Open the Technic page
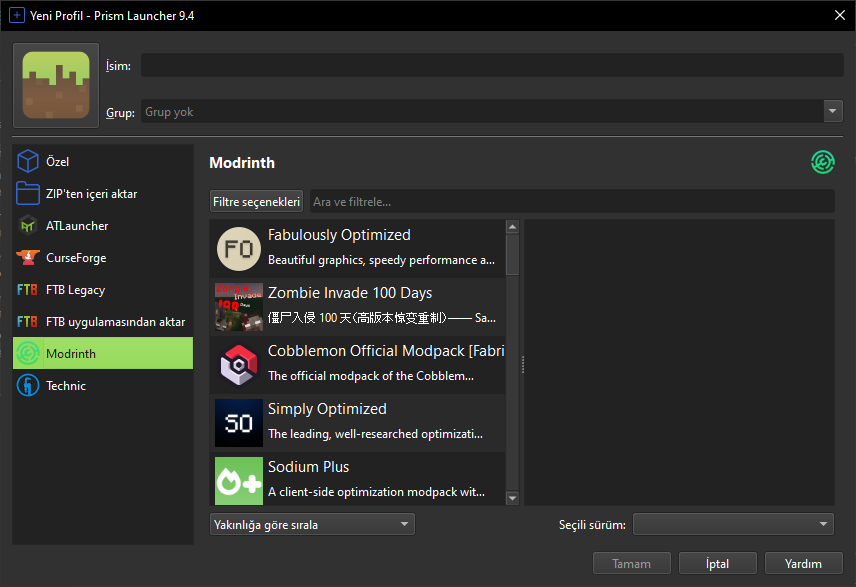Image resolution: width=856 pixels, height=587 pixels. tap(103, 386)
